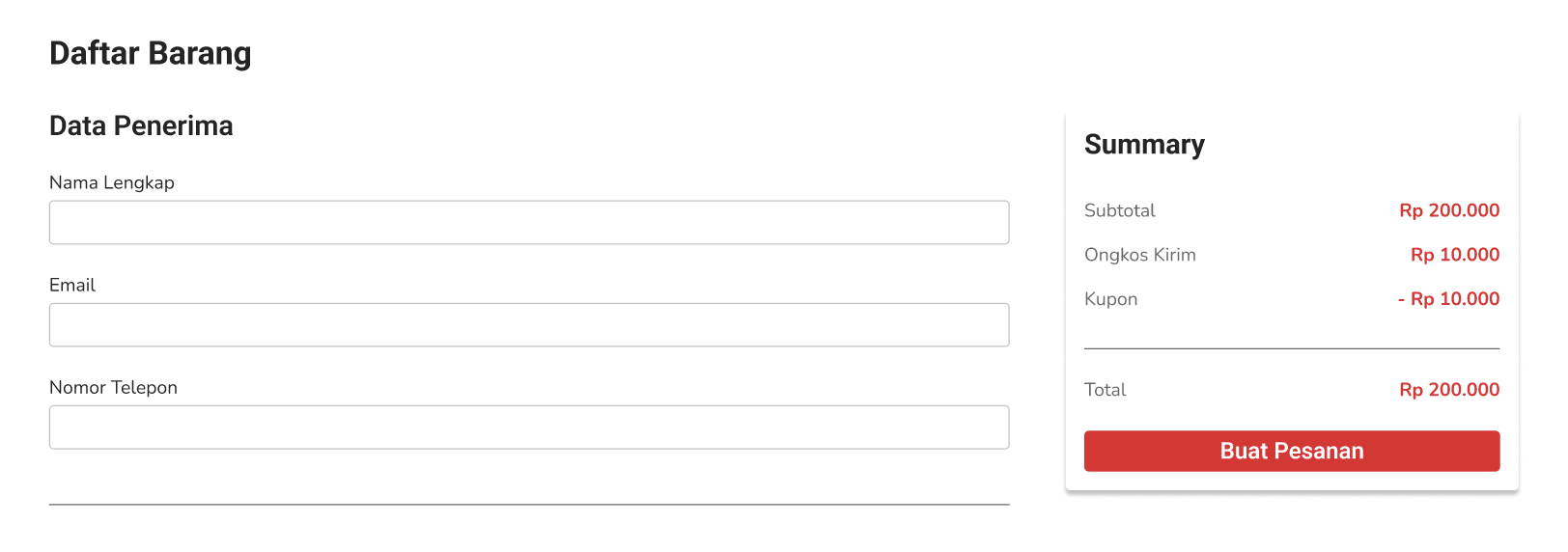Click the horizontal divider below Nomor Telepon
This screenshot has height=552, width=1568.
tap(529, 505)
